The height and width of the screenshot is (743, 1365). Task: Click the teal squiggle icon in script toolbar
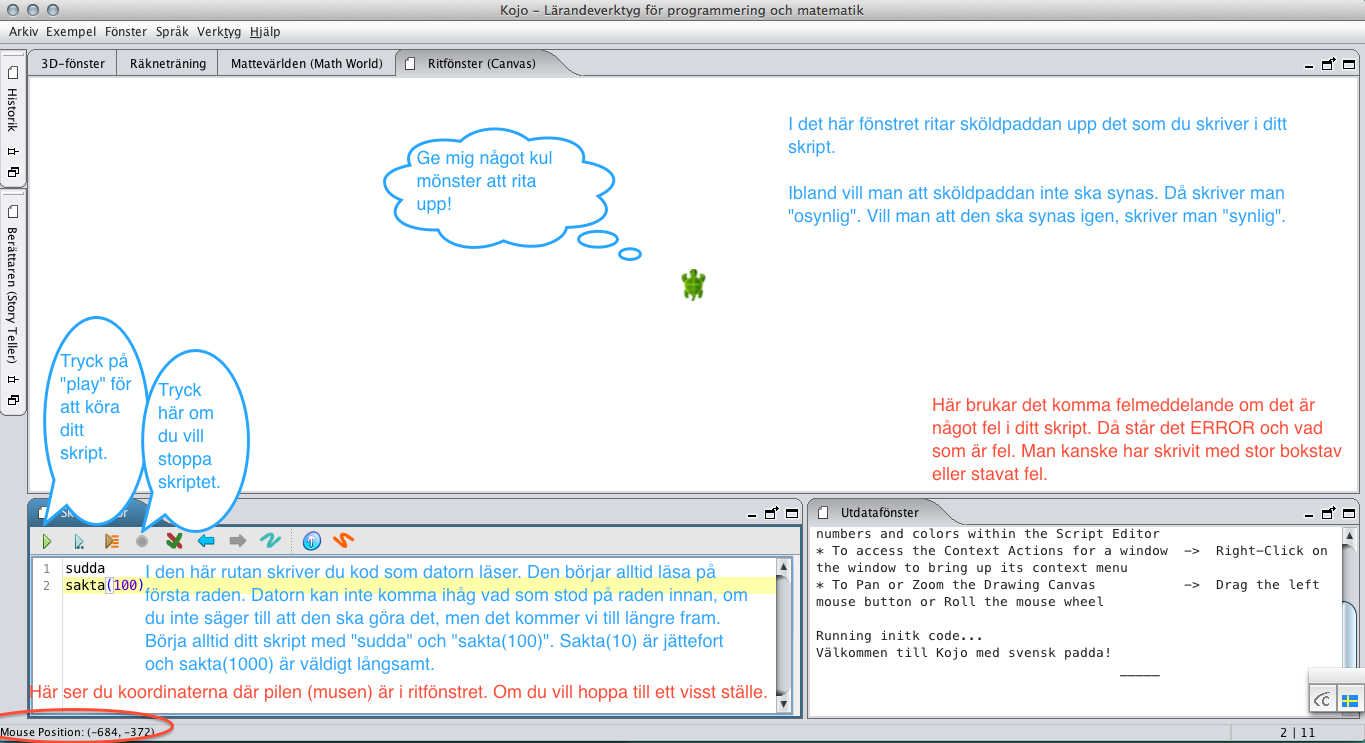269,541
